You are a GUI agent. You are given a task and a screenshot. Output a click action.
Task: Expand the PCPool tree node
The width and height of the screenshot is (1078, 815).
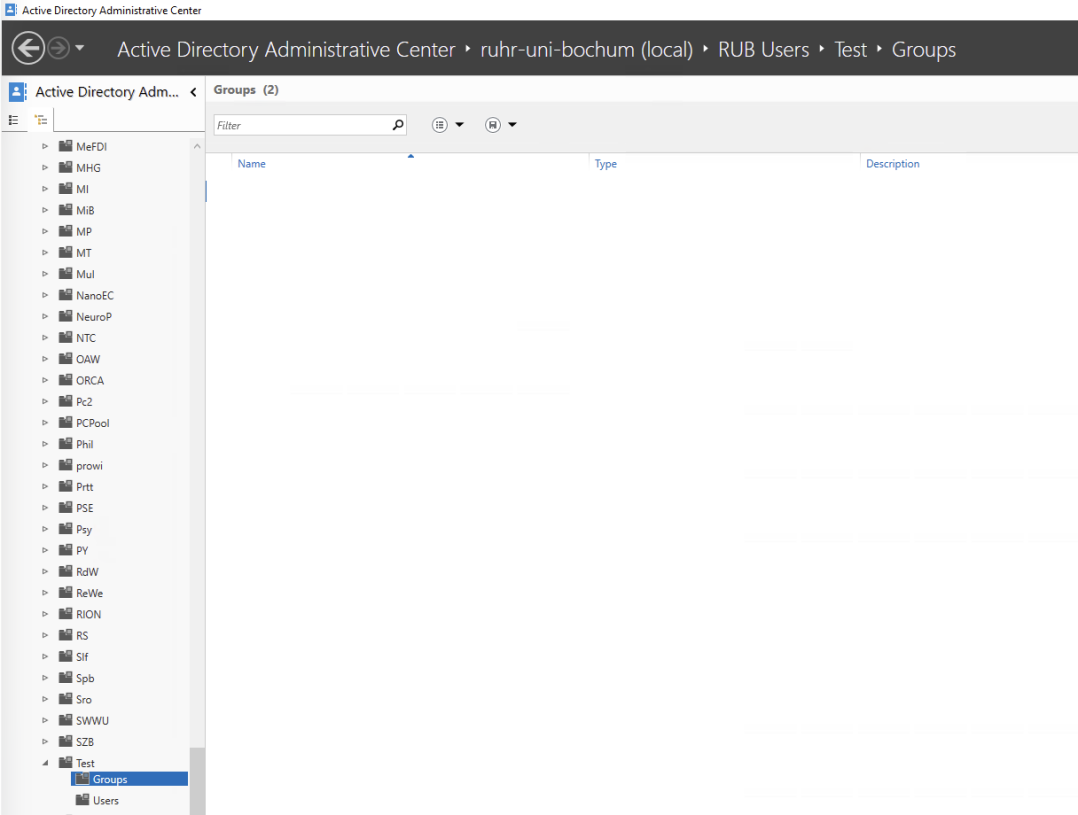45,423
